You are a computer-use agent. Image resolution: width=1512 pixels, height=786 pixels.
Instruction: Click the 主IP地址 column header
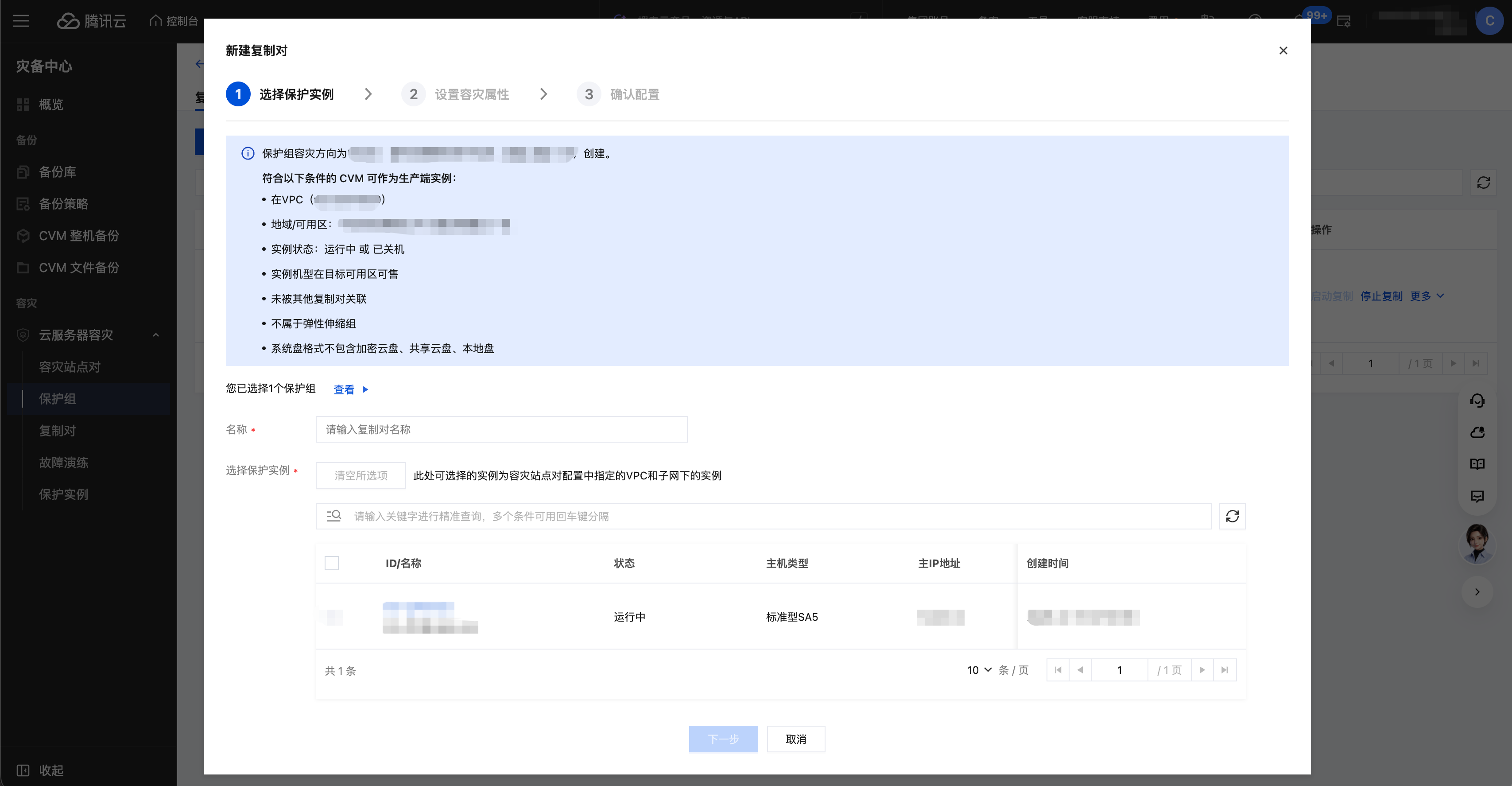pyautogui.click(x=939, y=563)
